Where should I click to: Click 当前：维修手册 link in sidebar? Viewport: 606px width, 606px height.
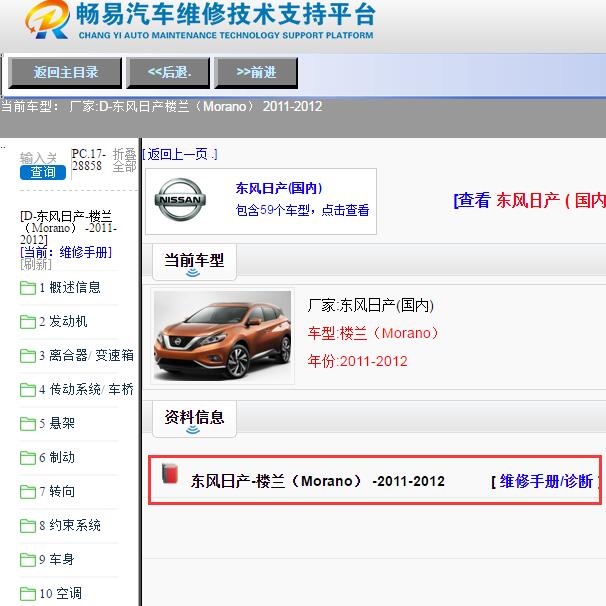[x=66, y=252]
